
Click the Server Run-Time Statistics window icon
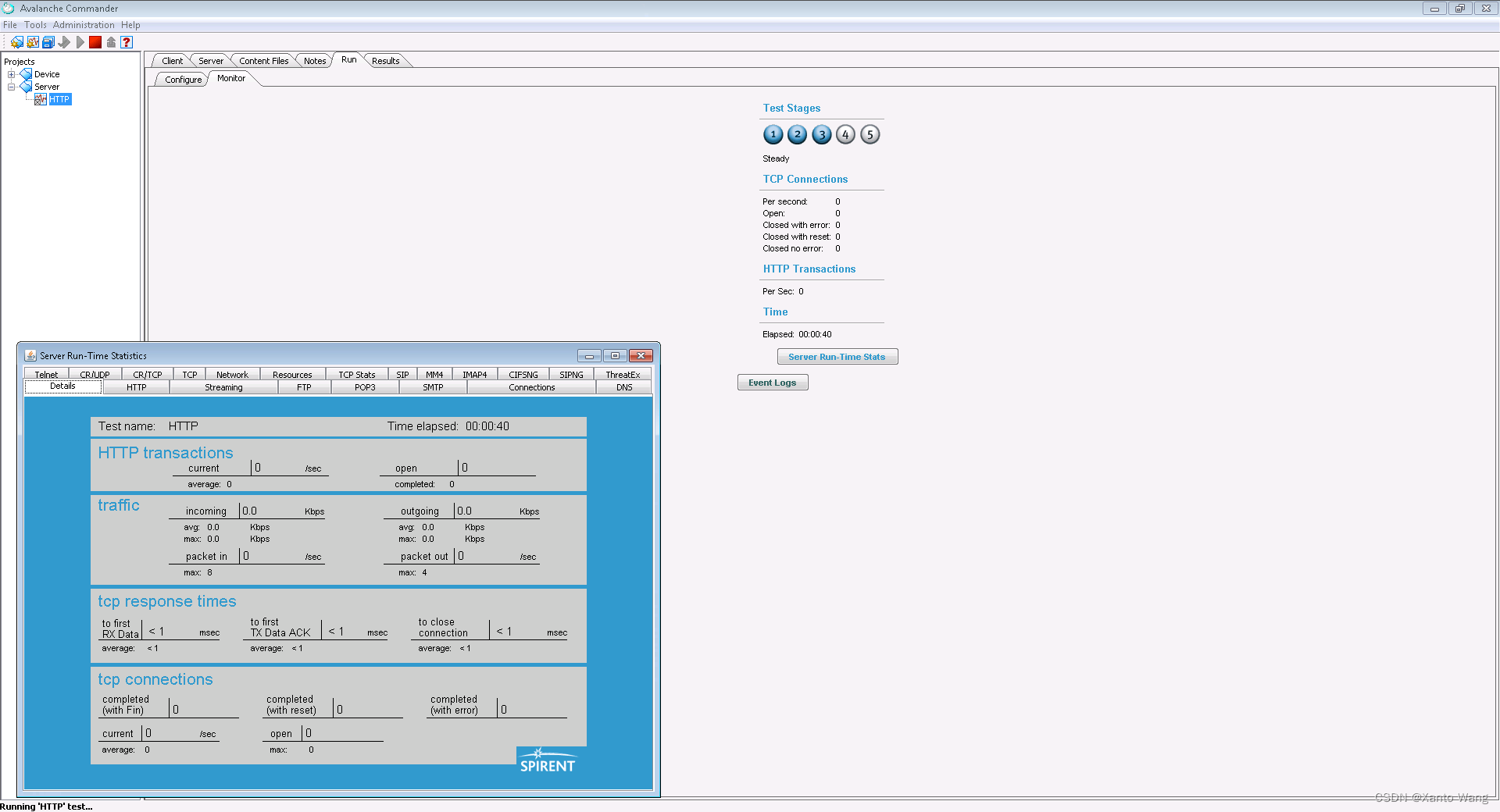point(30,355)
